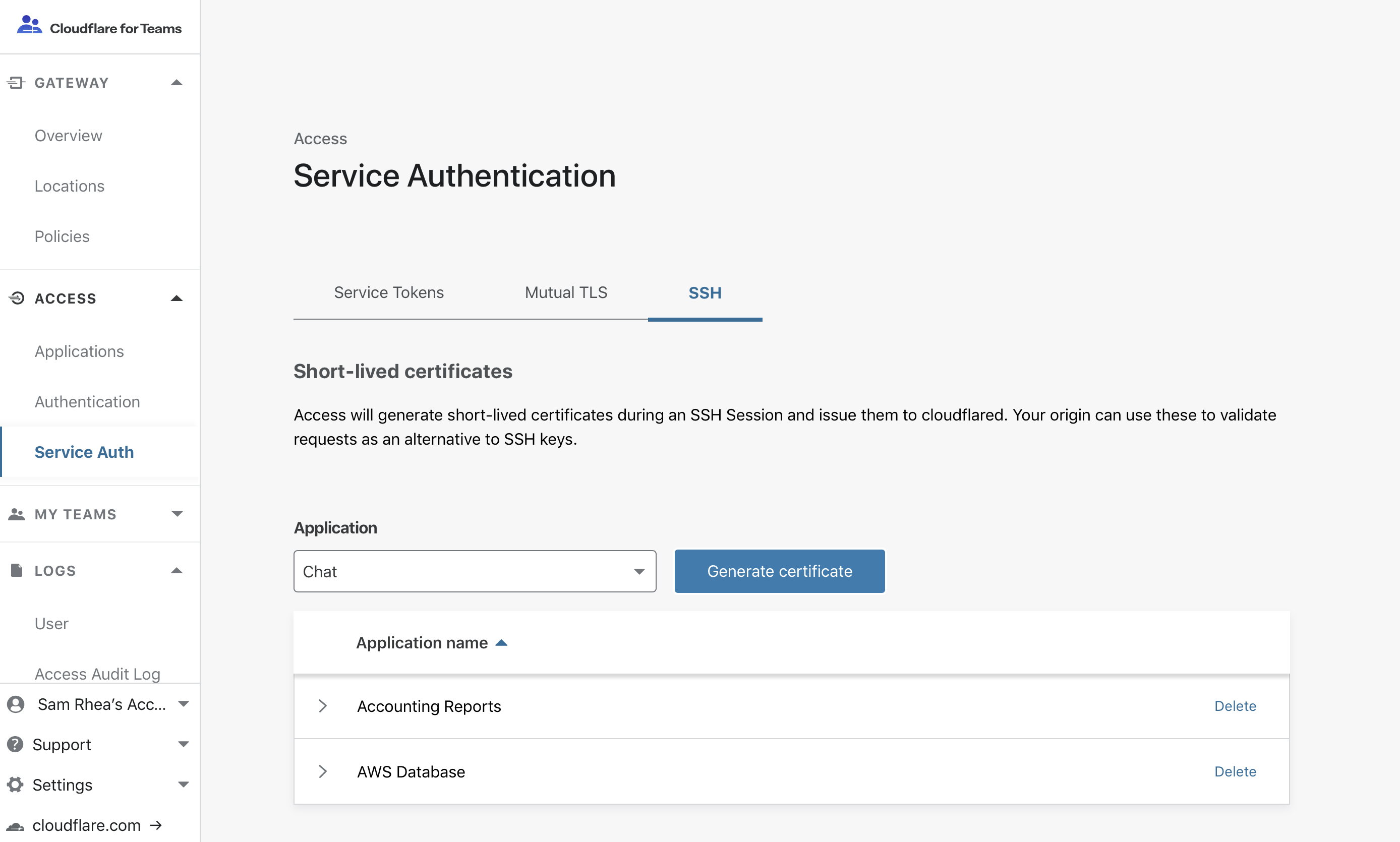Click the cloudflare.com cloud icon

(15, 825)
